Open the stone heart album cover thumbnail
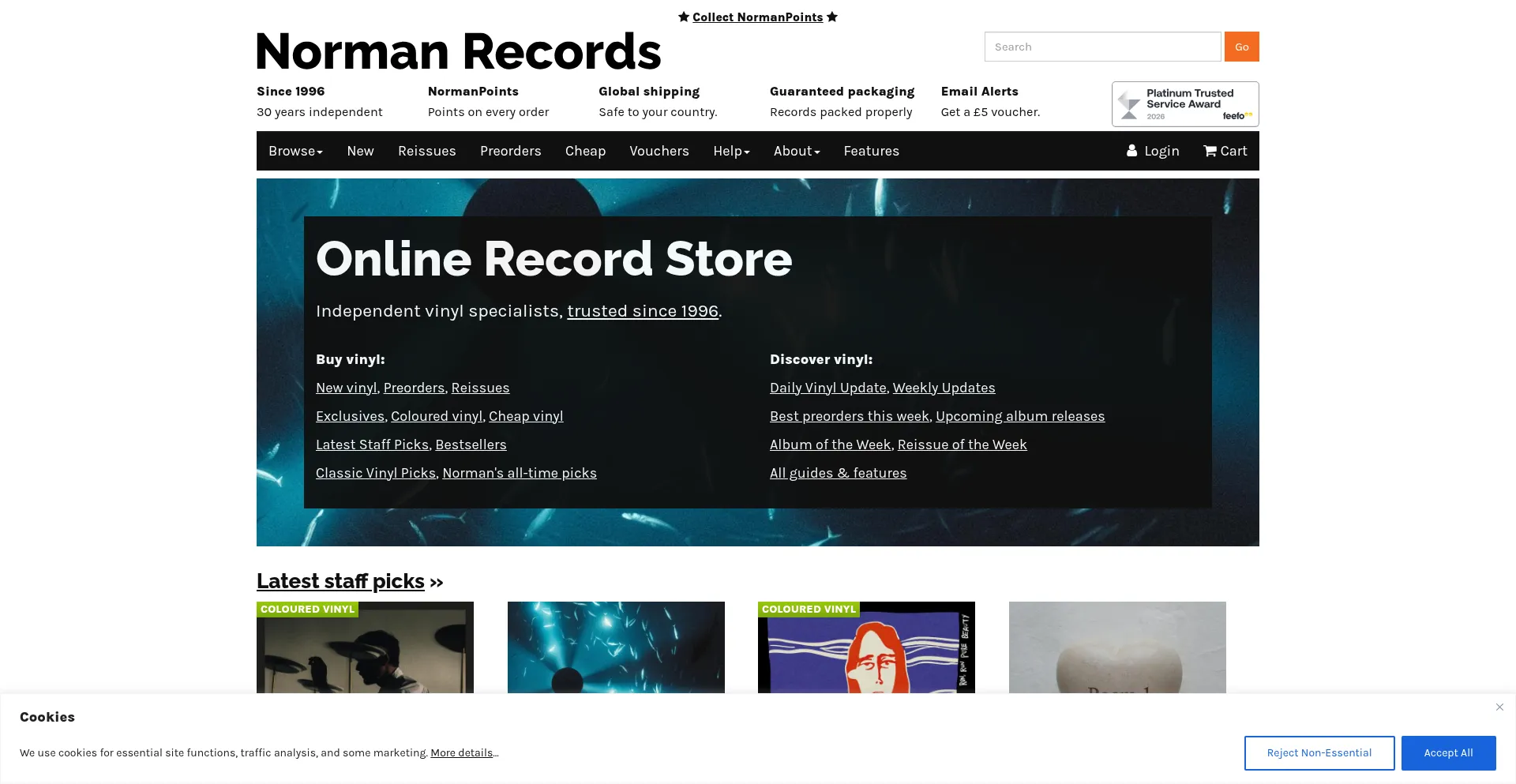 click(1117, 647)
